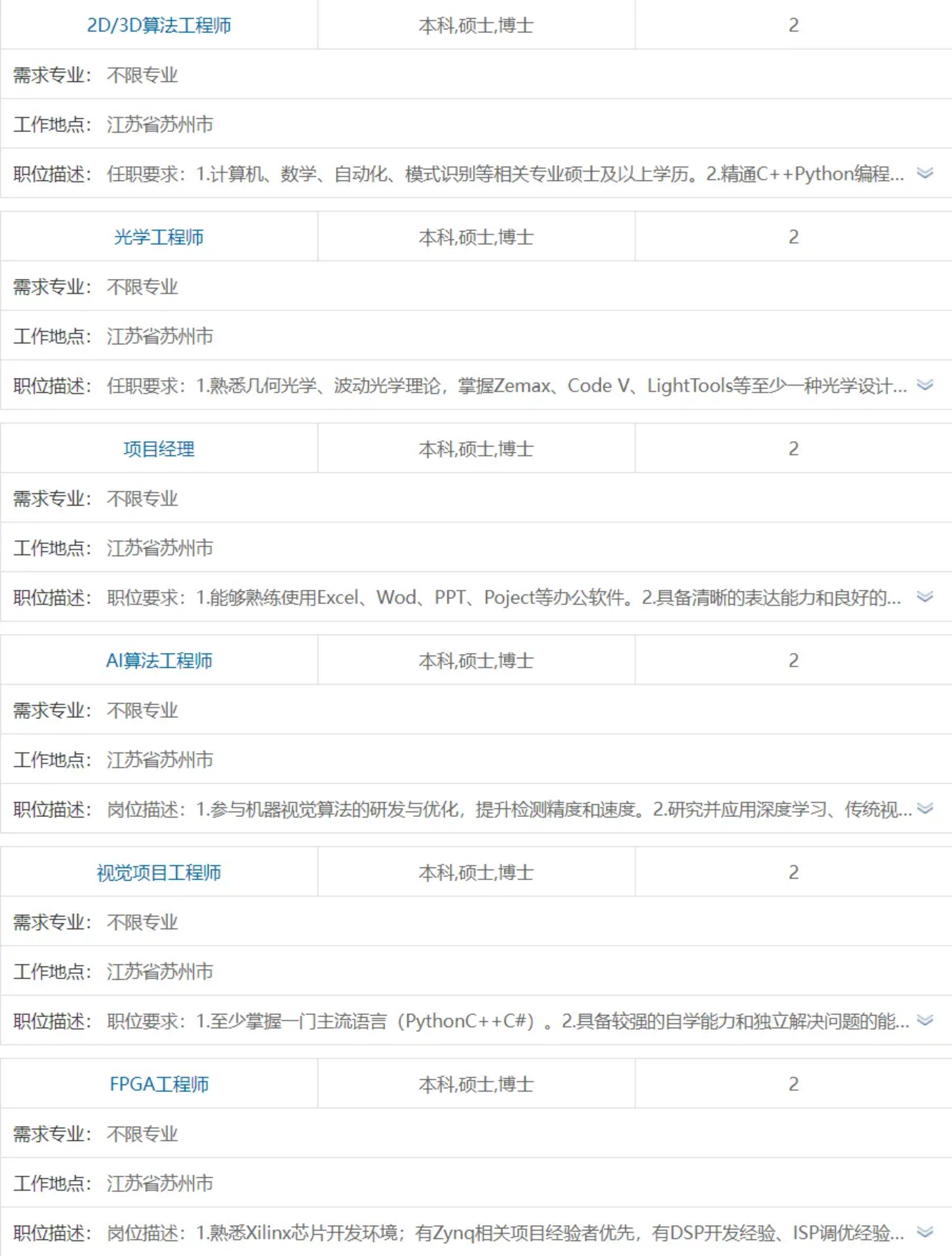952x1256 pixels.
Task: Expand the 项目经理 description with the chevron
Action: click(x=925, y=597)
